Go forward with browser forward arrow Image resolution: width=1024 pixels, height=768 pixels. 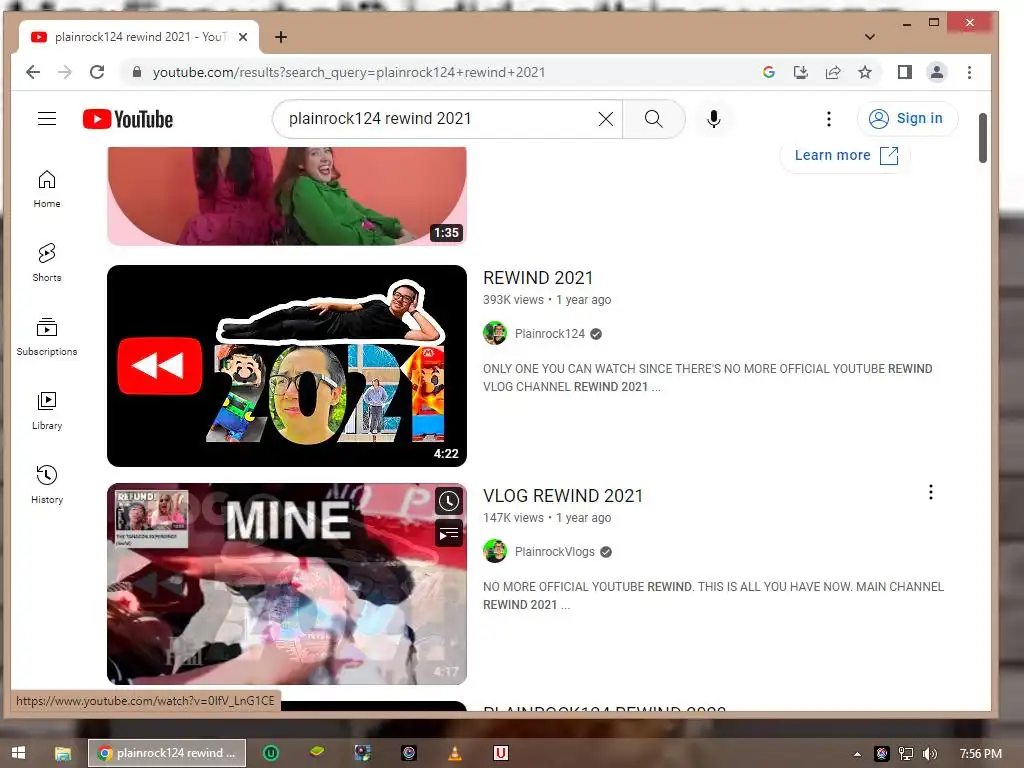click(65, 72)
